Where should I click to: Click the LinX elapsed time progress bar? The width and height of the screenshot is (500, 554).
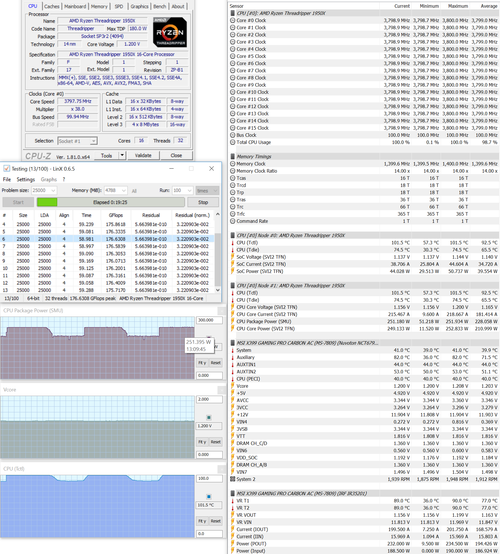tap(111, 202)
